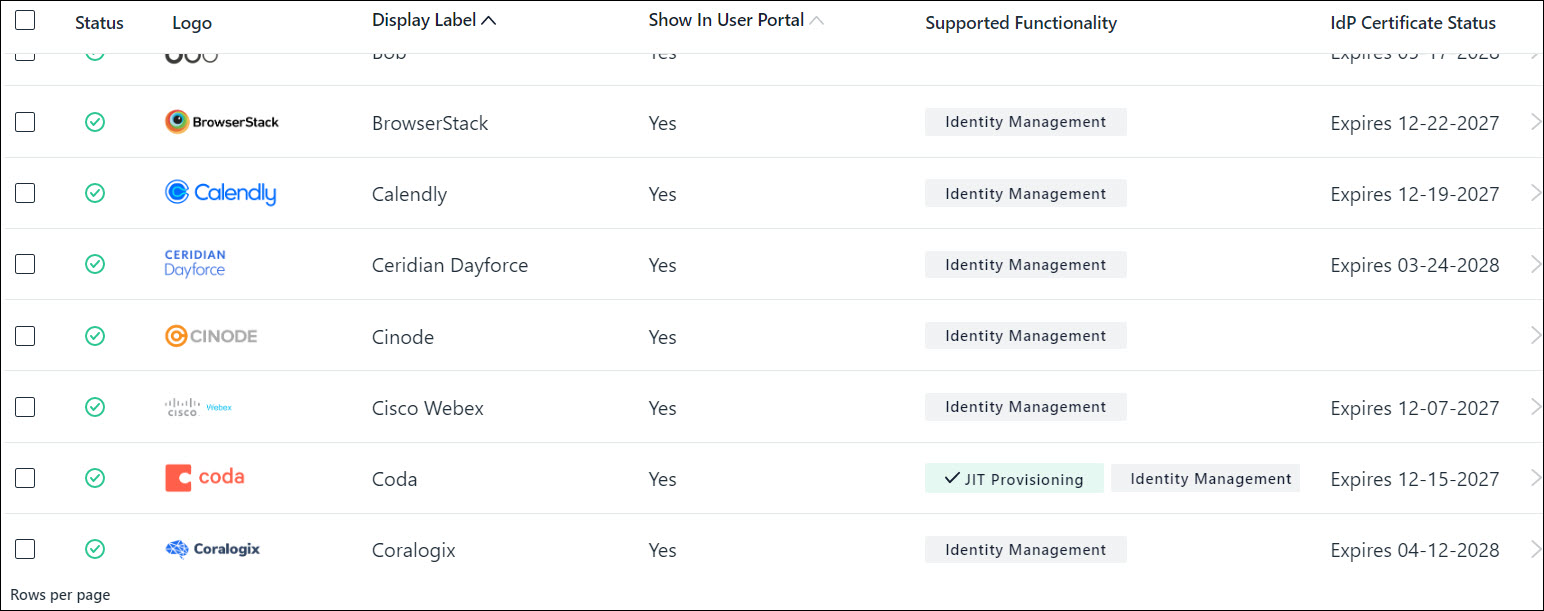Click the BrowserStack logo icon

221,122
